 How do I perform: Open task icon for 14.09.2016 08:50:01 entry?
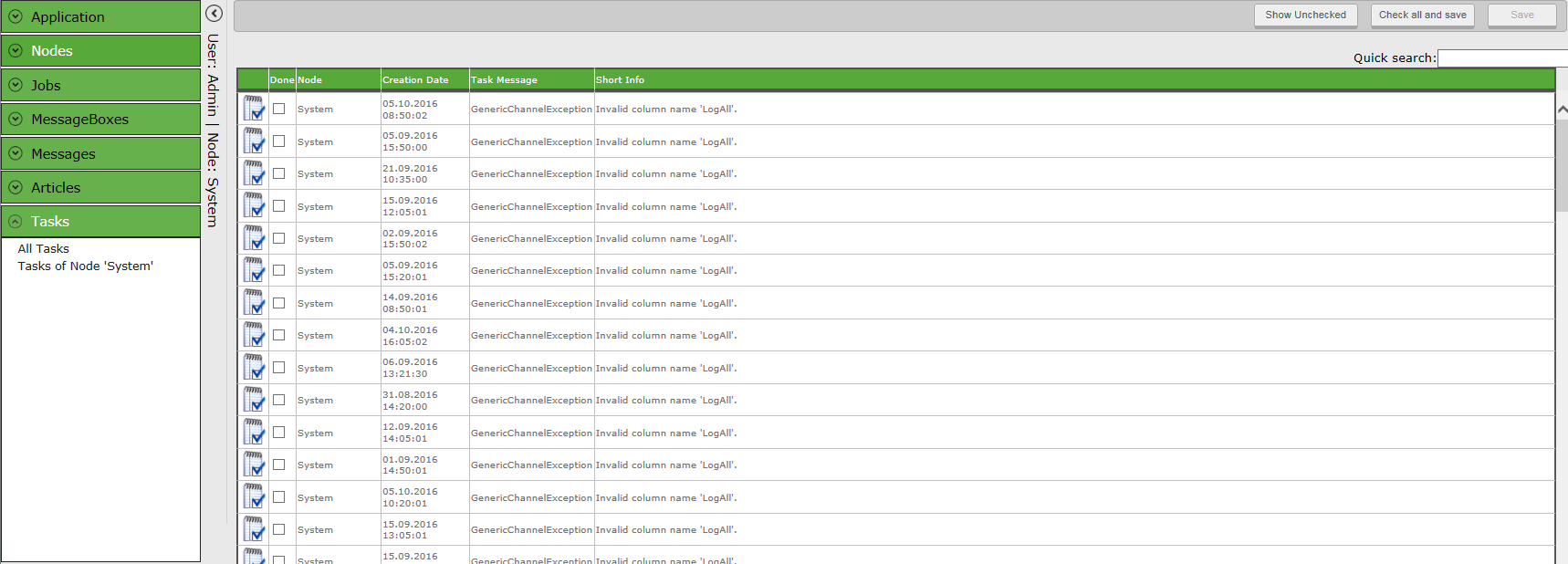click(254, 303)
